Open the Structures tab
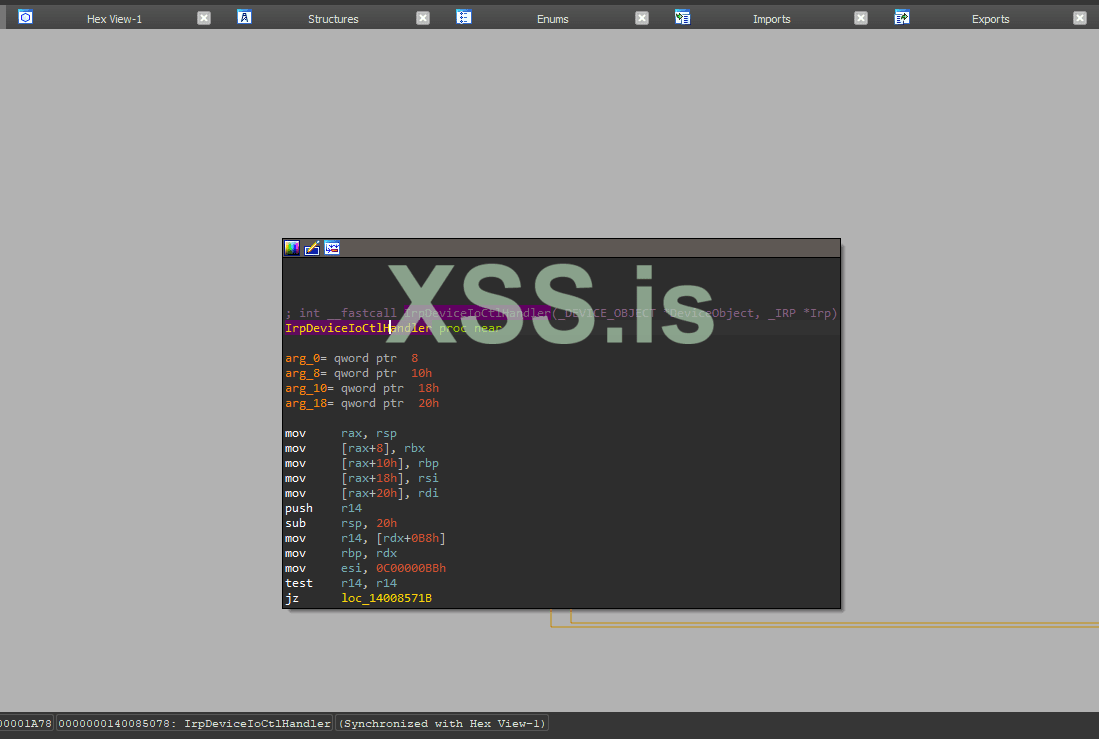This screenshot has width=1099, height=739. pos(333,19)
